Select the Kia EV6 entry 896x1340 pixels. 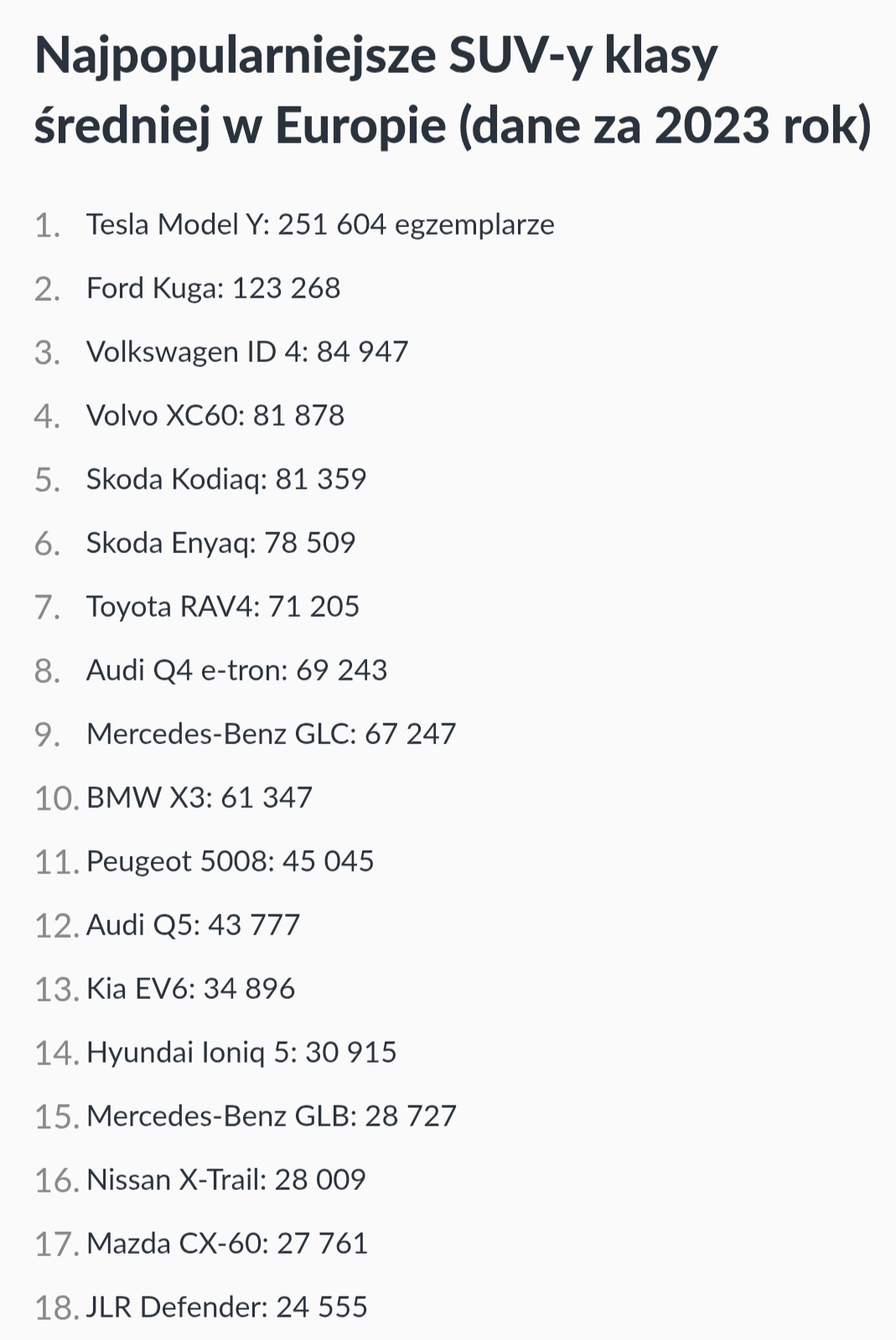pyautogui.click(x=190, y=989)
